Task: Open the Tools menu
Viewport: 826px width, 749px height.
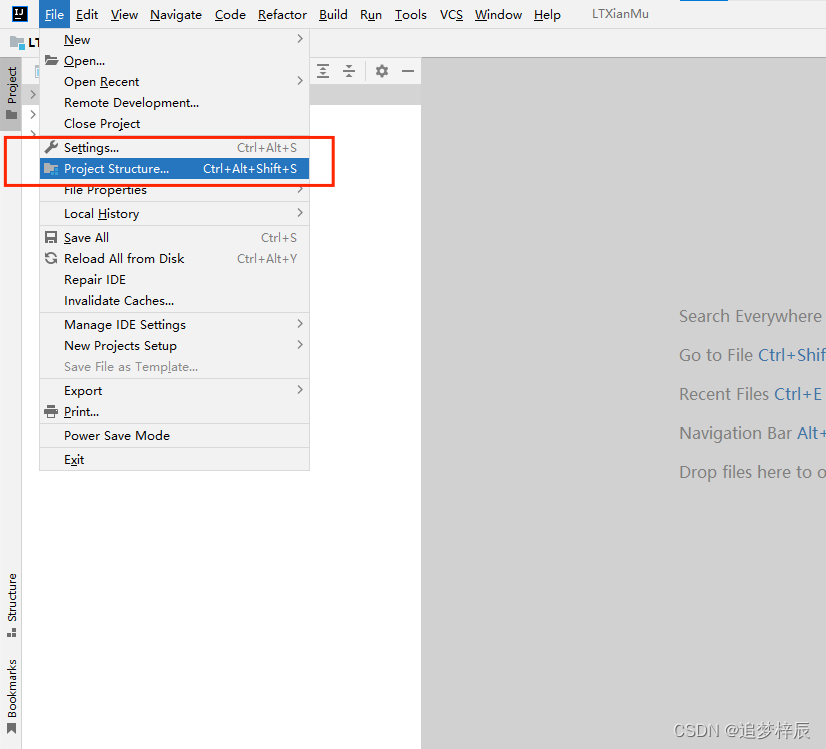Action: (411, 15)
